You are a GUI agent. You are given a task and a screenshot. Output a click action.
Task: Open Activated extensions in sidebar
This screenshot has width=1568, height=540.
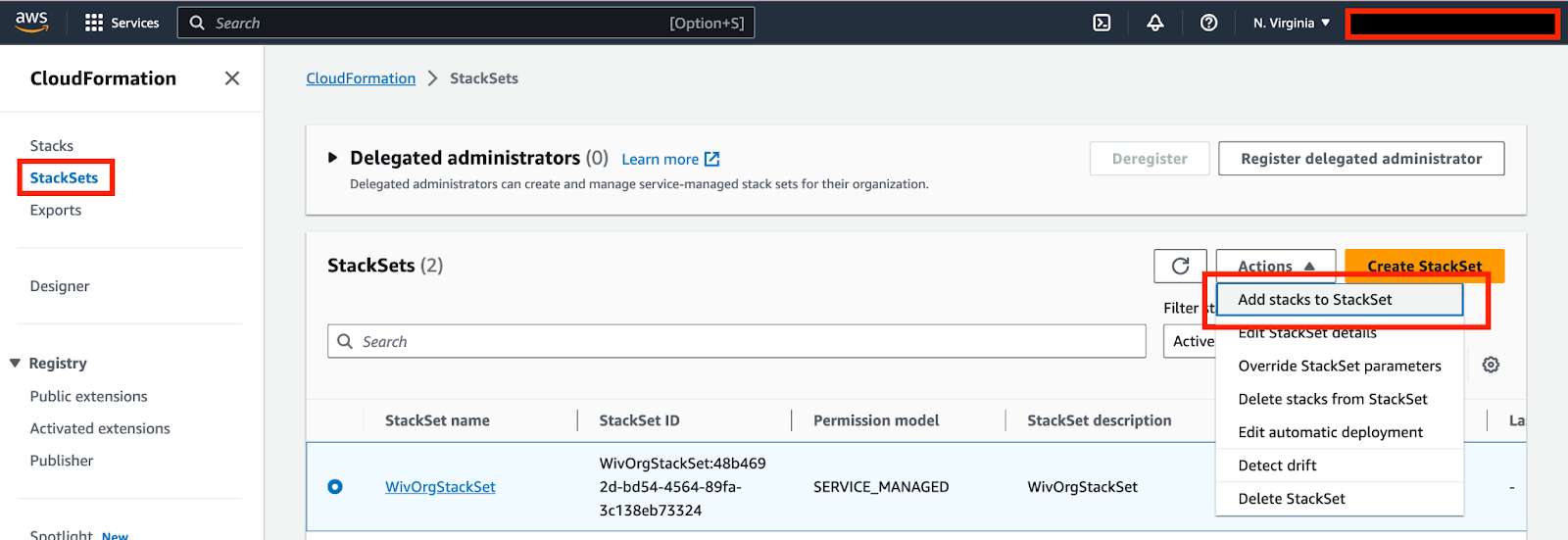[100, 428]
